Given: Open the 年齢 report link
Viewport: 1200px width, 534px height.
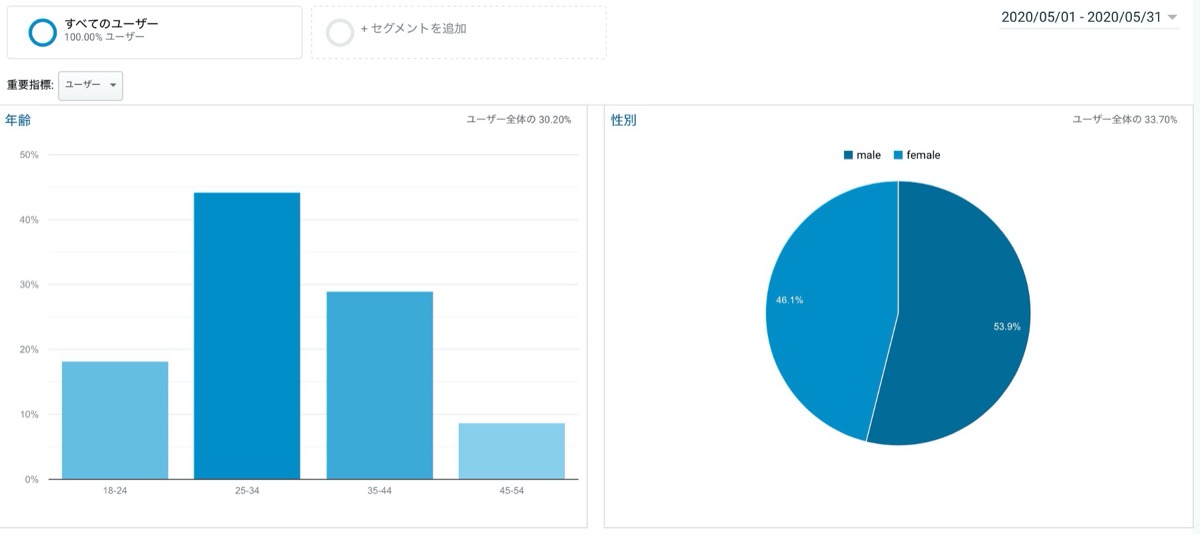Looking at the screenshot, I should (18, 120).
